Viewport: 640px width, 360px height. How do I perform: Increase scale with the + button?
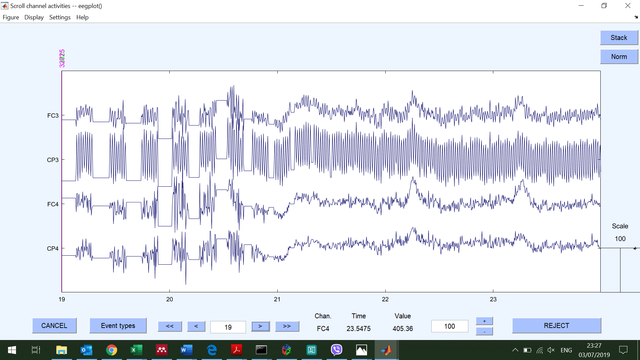point(484,321)
